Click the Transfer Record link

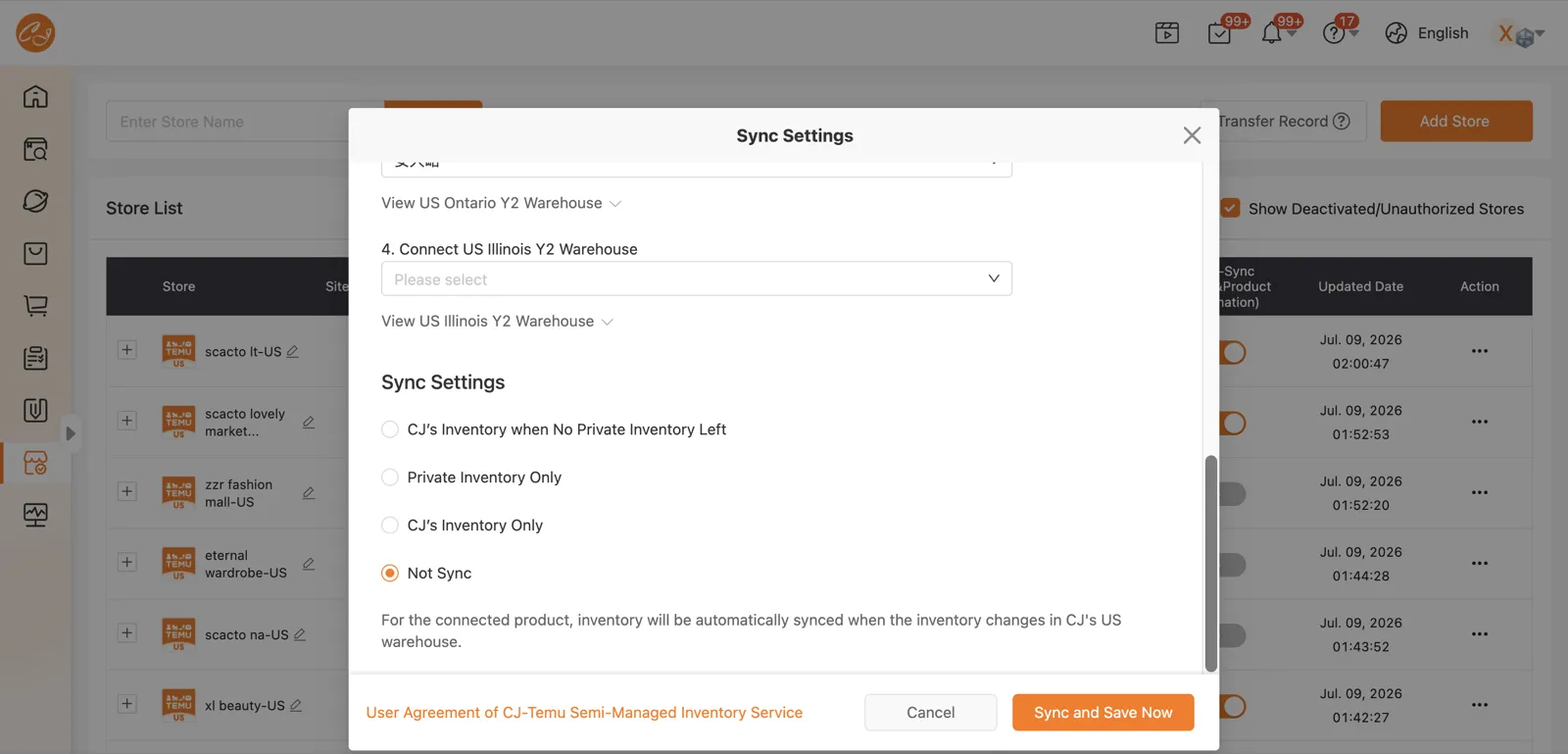coord(1273,122)
